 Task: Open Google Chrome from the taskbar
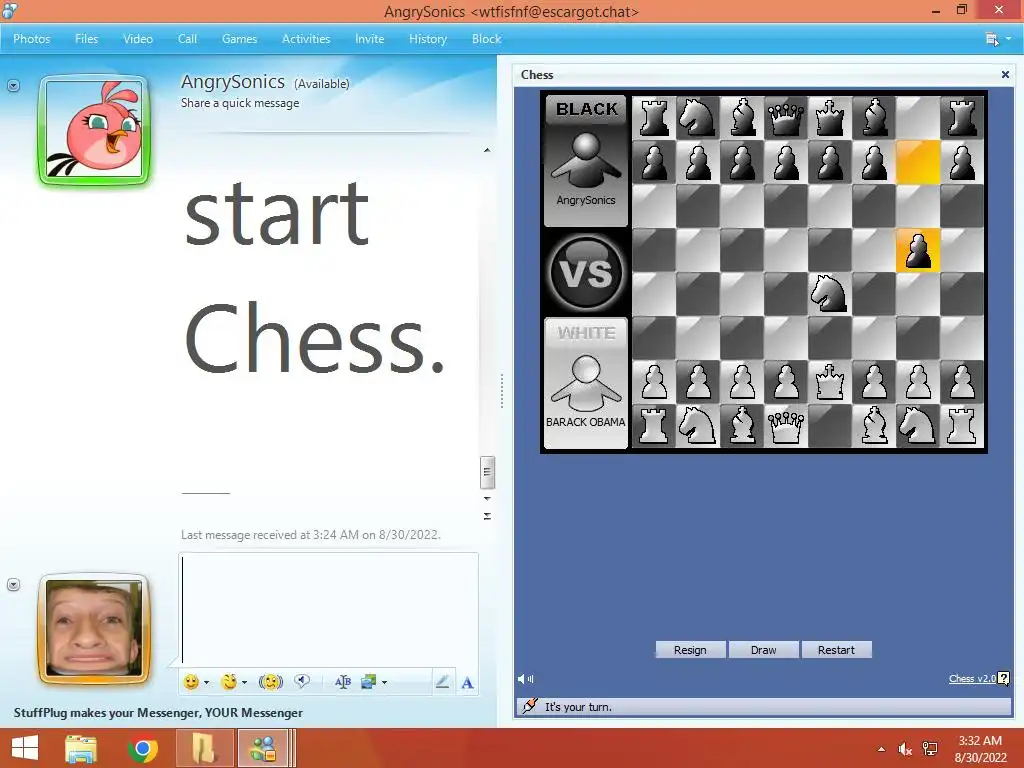pyautogui.click(x=143, y=749)
